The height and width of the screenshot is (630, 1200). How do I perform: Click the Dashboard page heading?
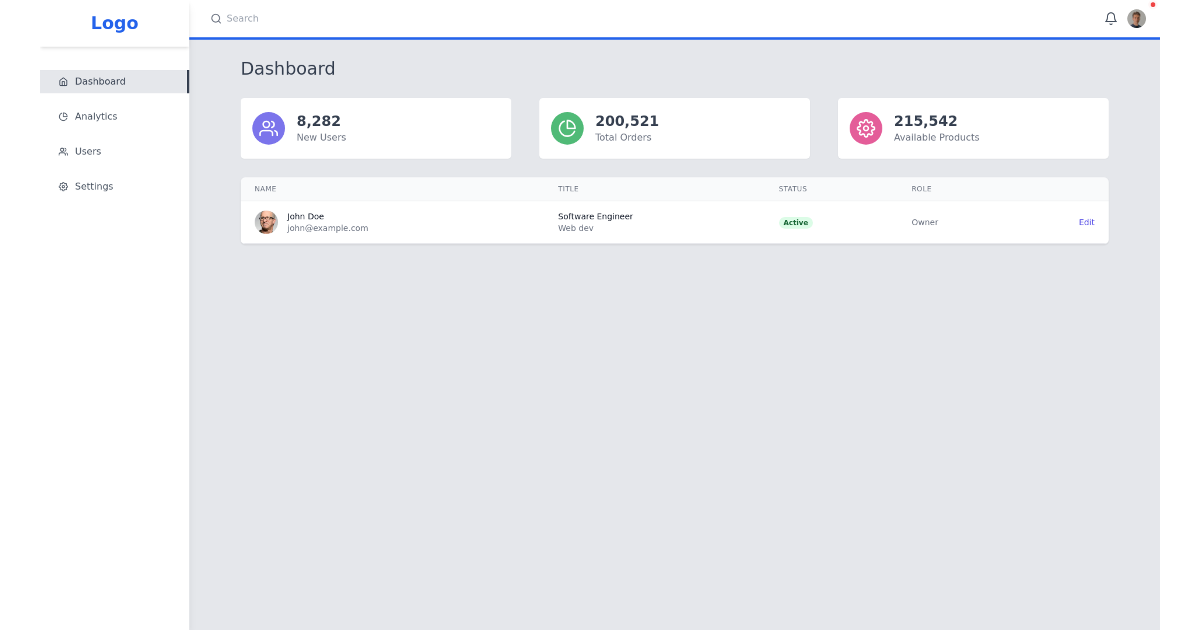(x=288, y=68)
